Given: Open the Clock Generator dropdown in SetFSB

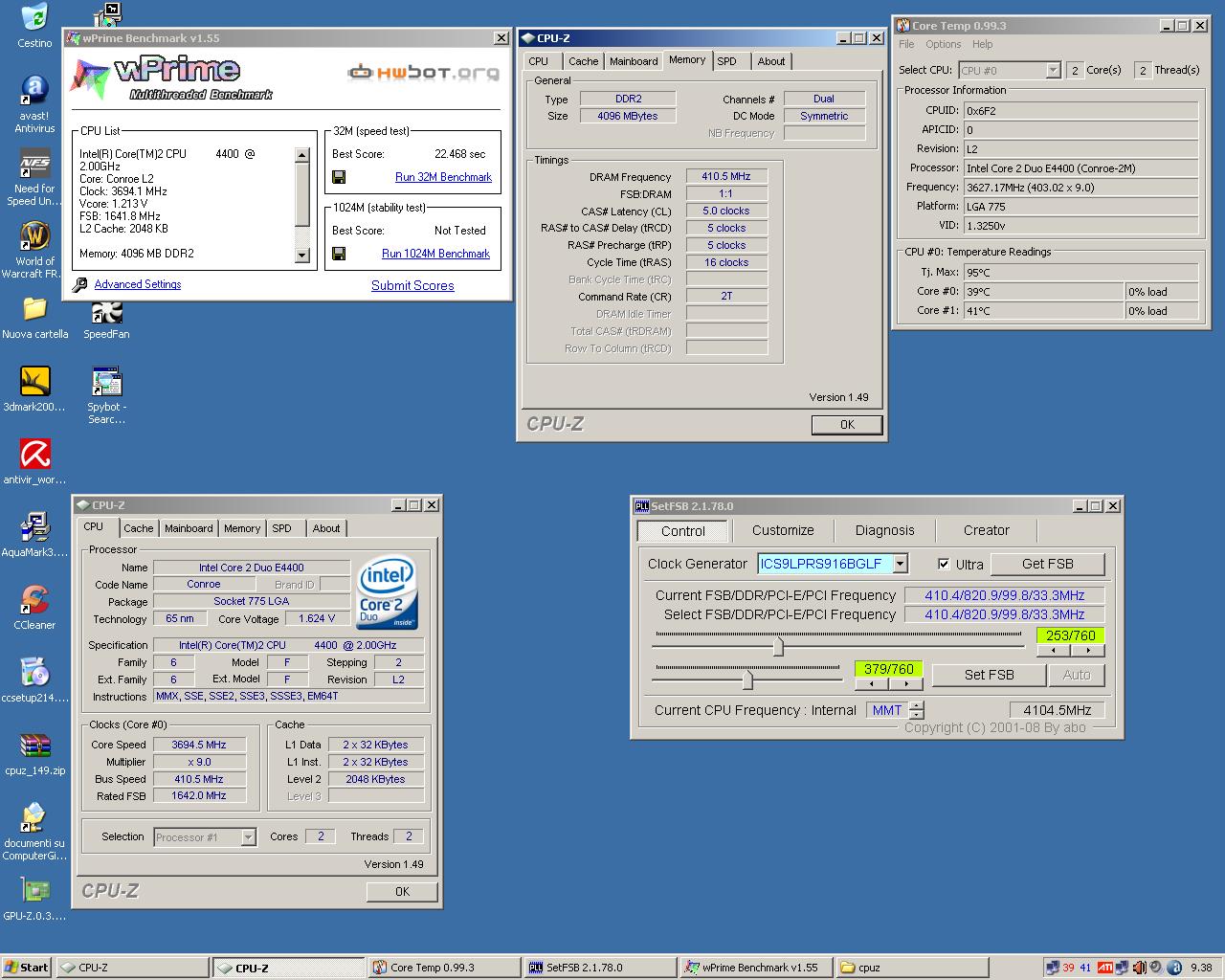Looking at the screenshot, I should [x=900, y=564].
